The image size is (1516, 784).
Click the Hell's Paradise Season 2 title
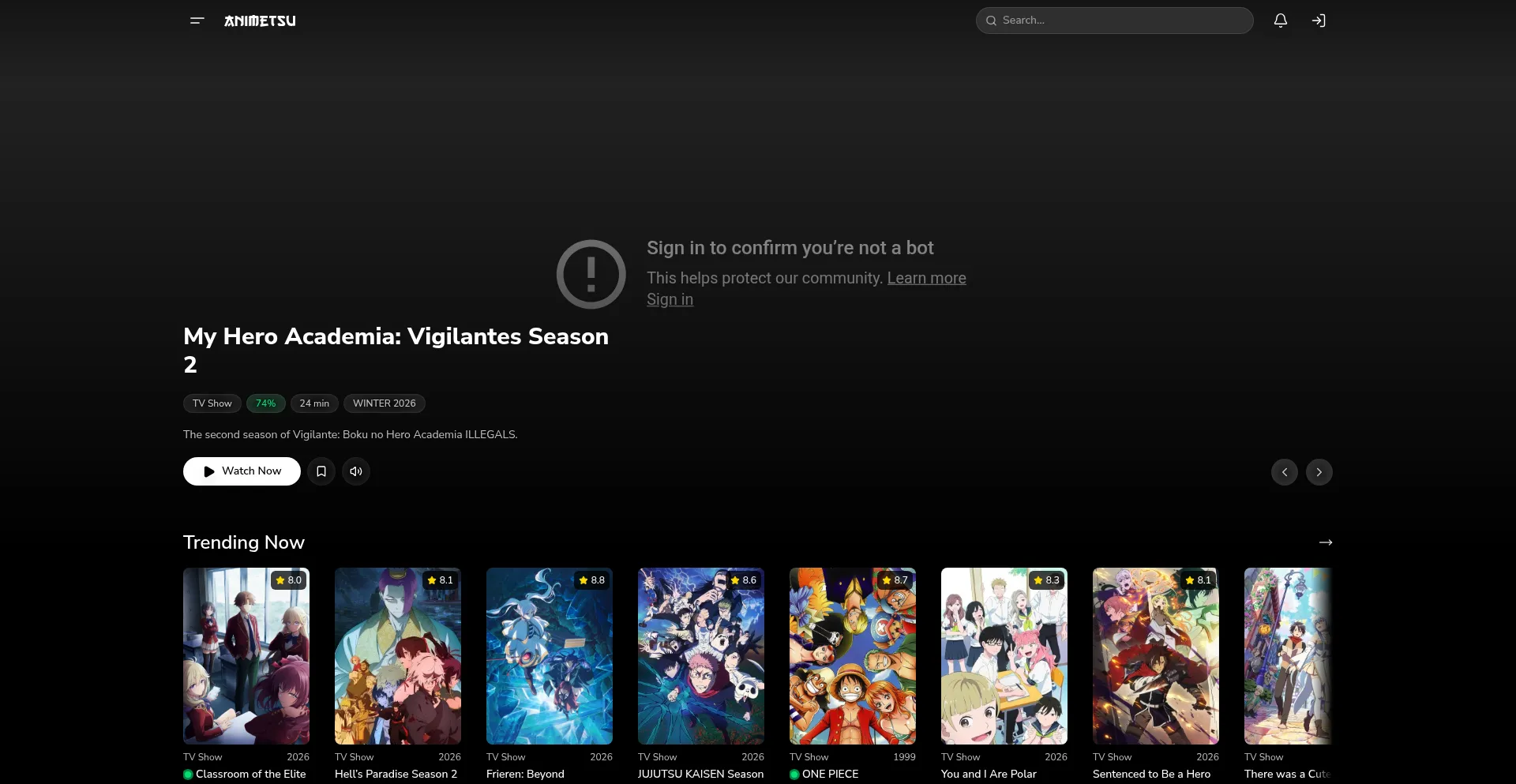coord(396,775)
